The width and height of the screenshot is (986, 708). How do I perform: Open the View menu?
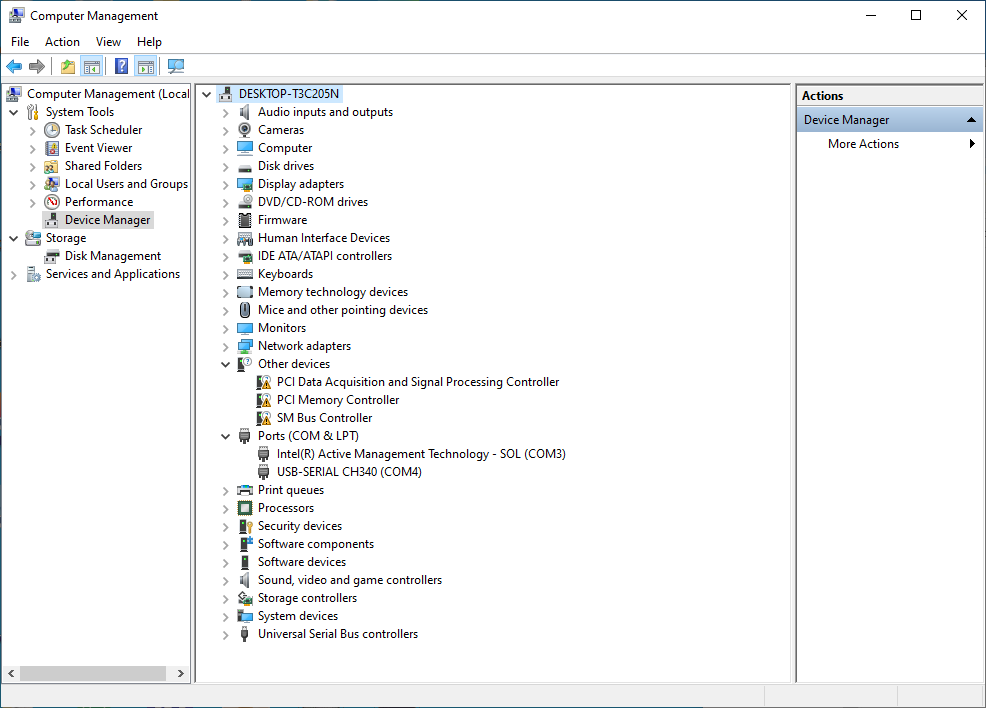108,41
